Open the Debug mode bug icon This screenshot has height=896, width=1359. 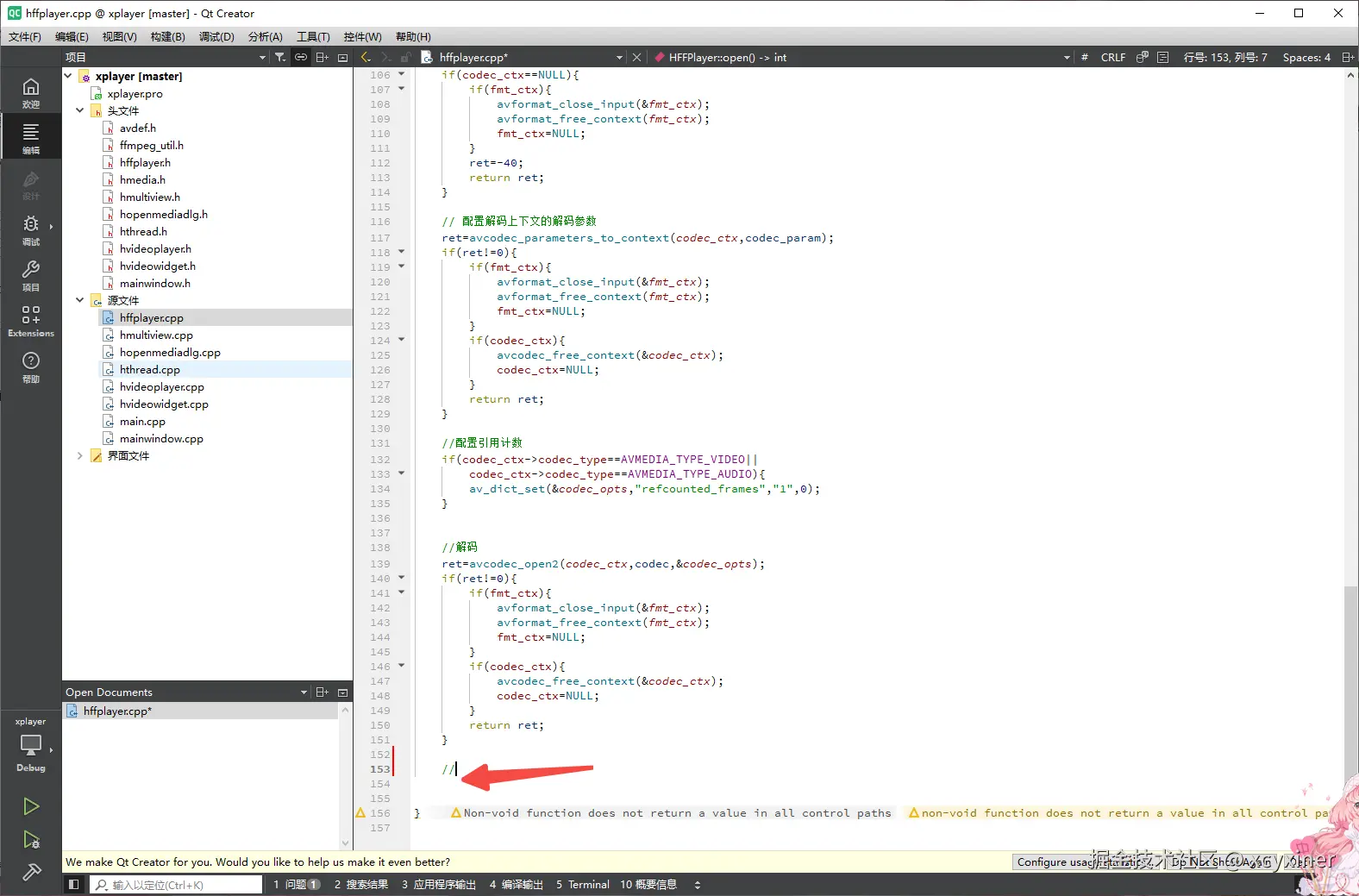point(31,229)
